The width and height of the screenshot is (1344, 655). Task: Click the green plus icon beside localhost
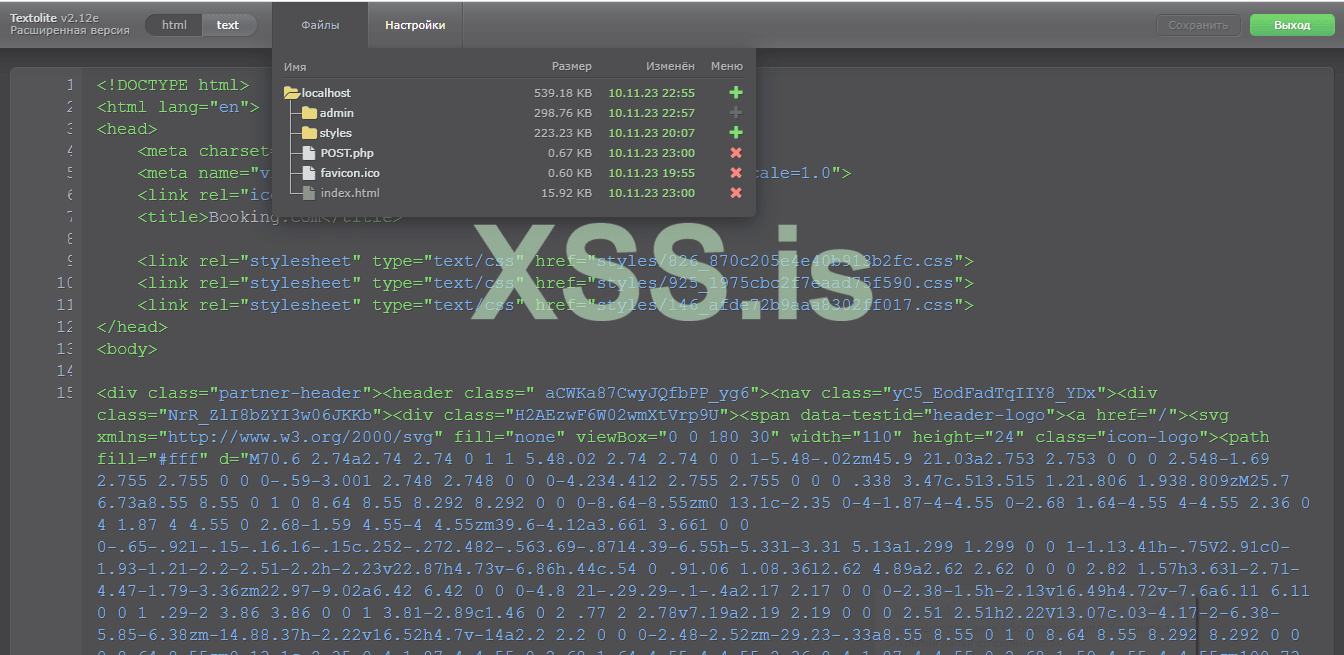click(736, 92)
